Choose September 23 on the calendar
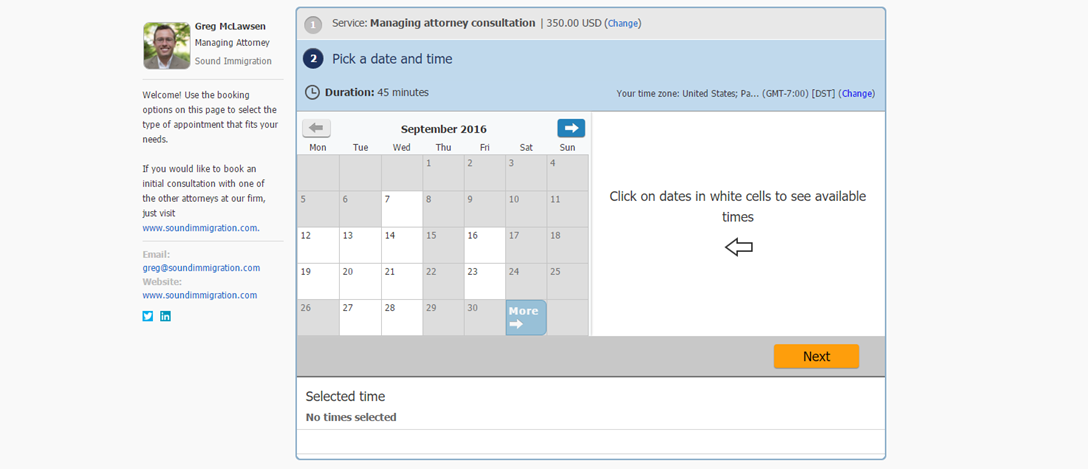Viewport: 1088px width, 469px height. (x=484, y=281)
